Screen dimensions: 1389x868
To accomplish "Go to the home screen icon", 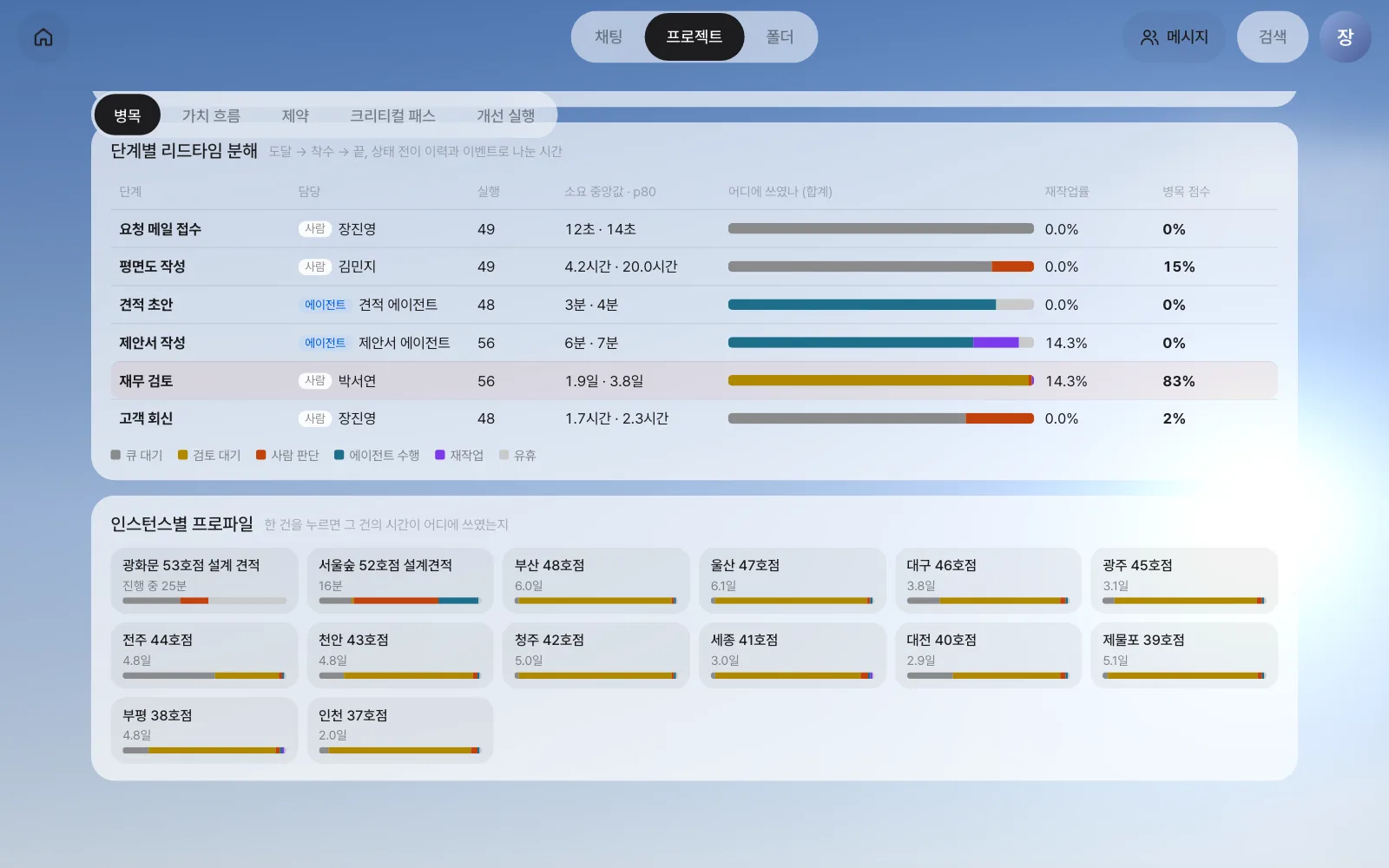I will tap(43, 37).
